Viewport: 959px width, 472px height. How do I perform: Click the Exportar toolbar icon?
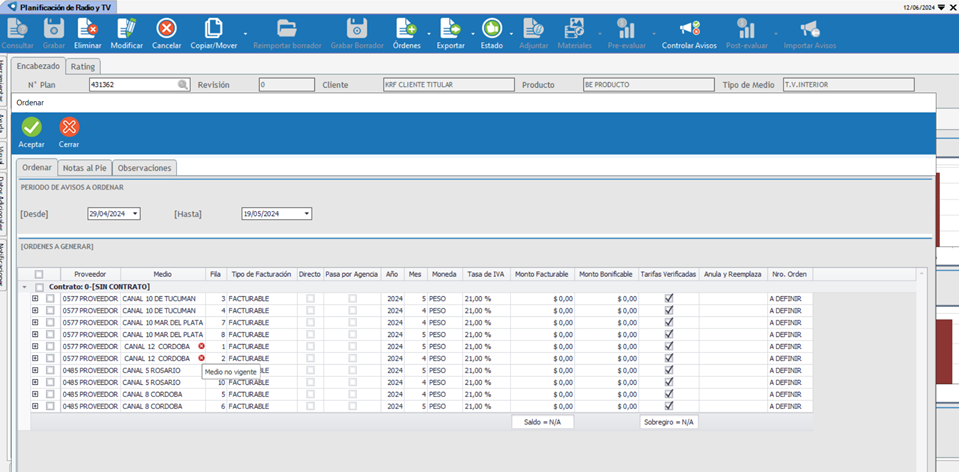coord(450,28)
